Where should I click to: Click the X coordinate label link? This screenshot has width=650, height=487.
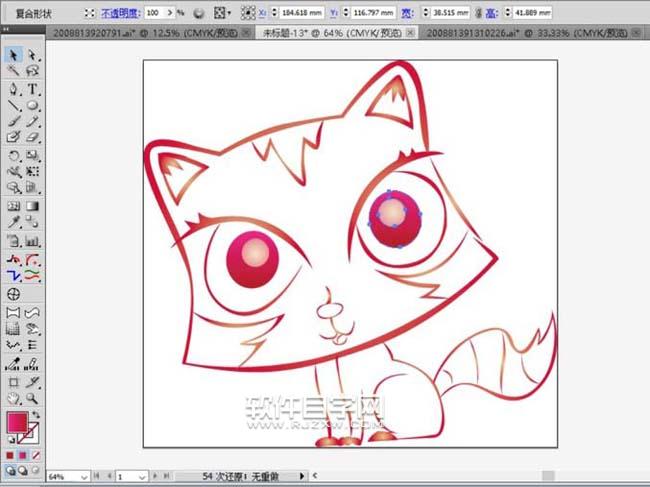[262, 13]
